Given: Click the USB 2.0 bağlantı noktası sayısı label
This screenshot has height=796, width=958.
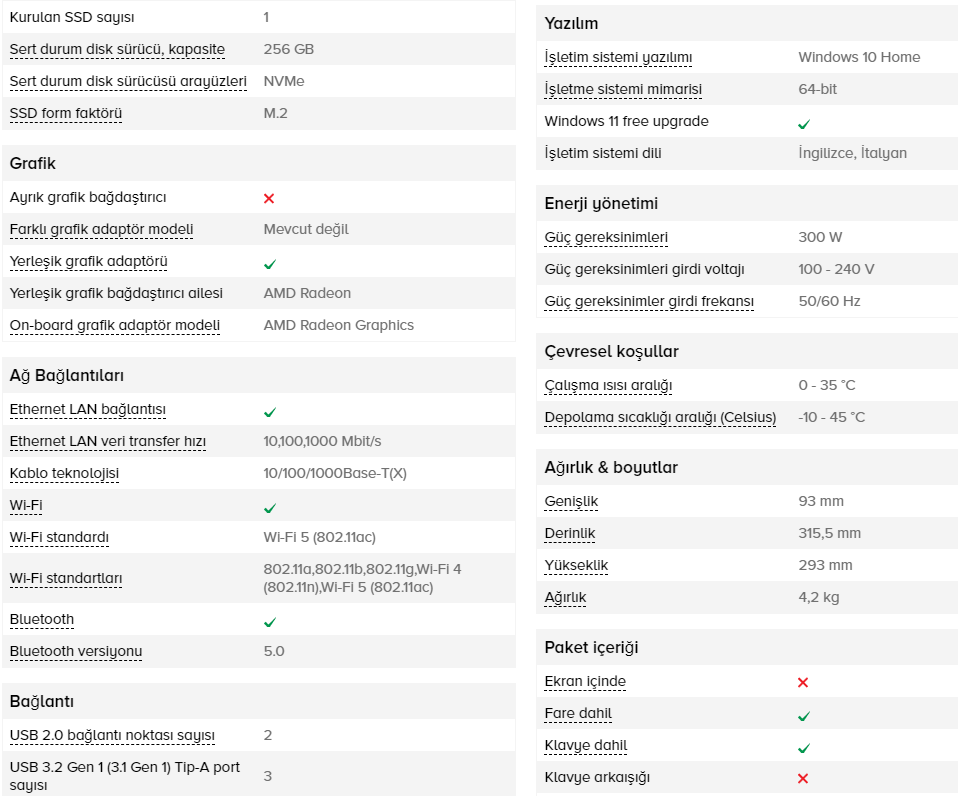Looking at the screenshot, I should [112, 736].
